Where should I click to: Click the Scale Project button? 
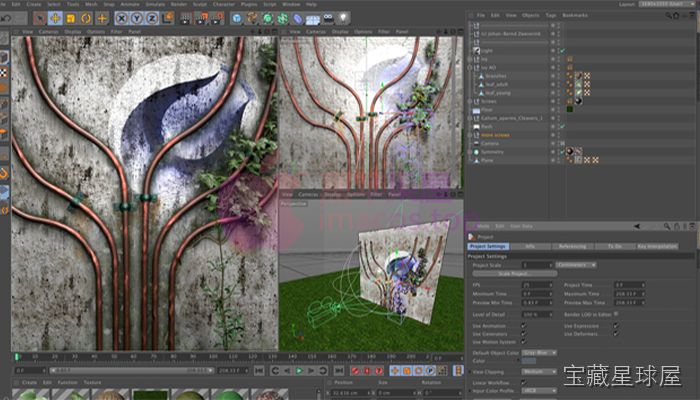(x=515, y=274)
